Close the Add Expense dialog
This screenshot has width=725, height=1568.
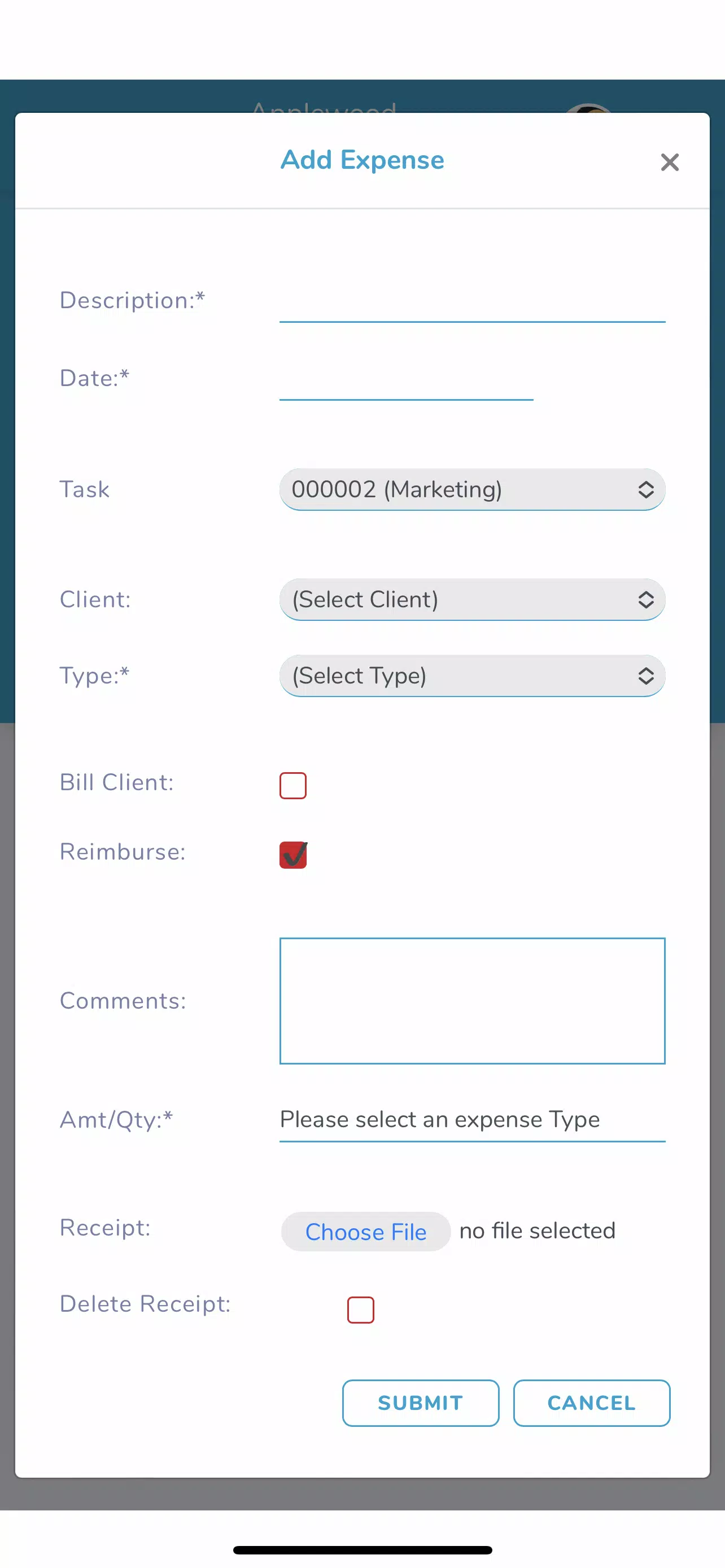(x=670, y=162)
